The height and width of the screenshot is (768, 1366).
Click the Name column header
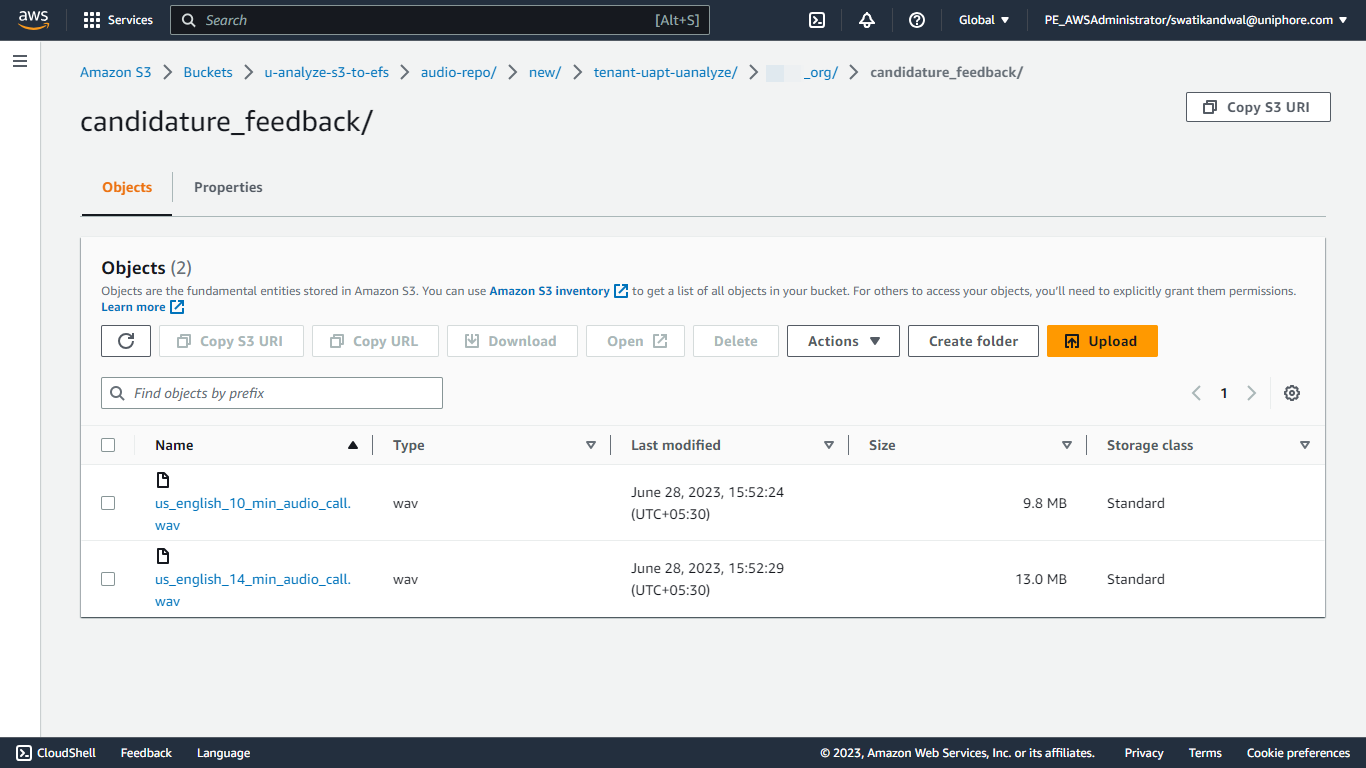[174, 445]
